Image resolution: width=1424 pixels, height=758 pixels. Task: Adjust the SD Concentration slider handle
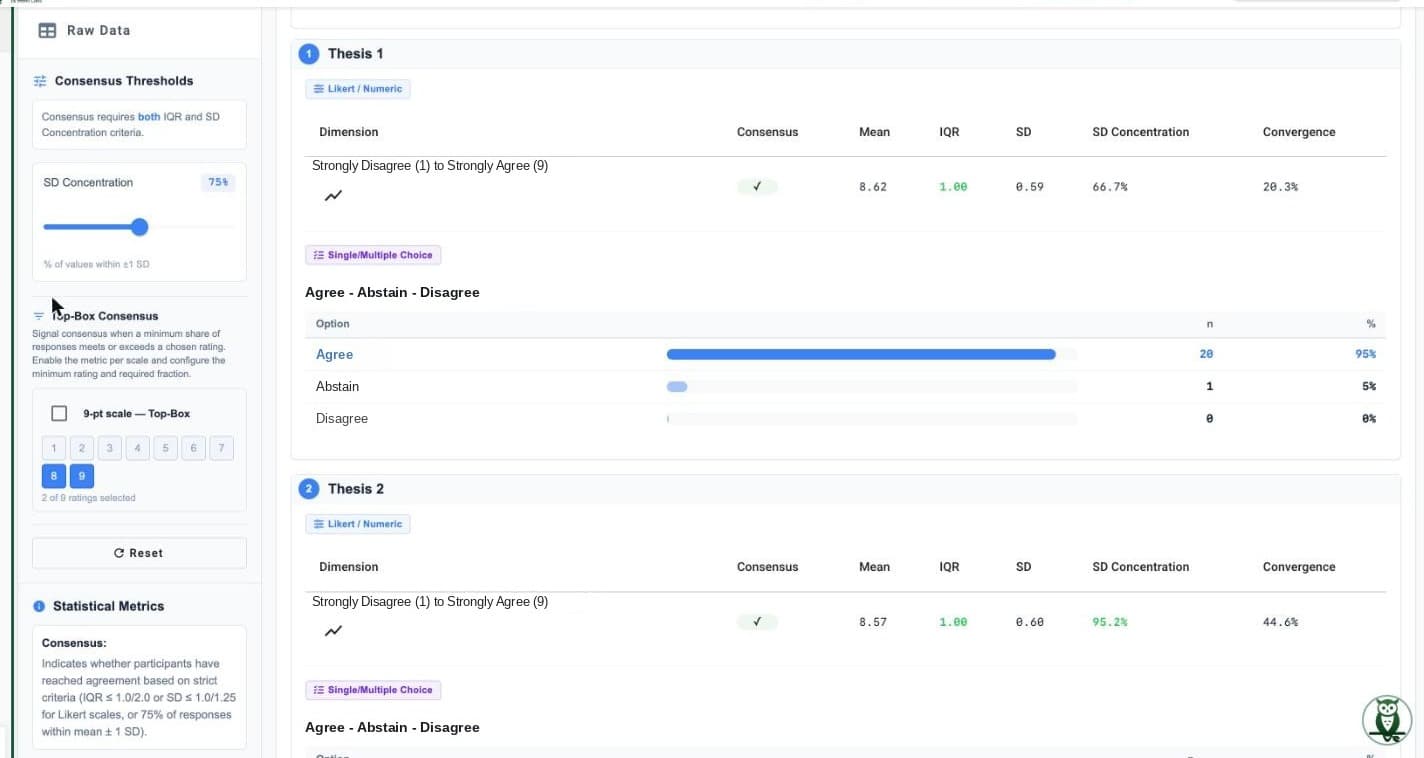(x=140, y=227)
